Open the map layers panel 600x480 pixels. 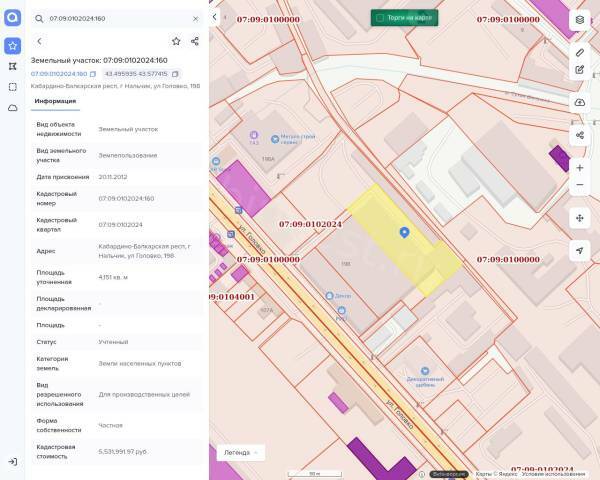(580, 19)
